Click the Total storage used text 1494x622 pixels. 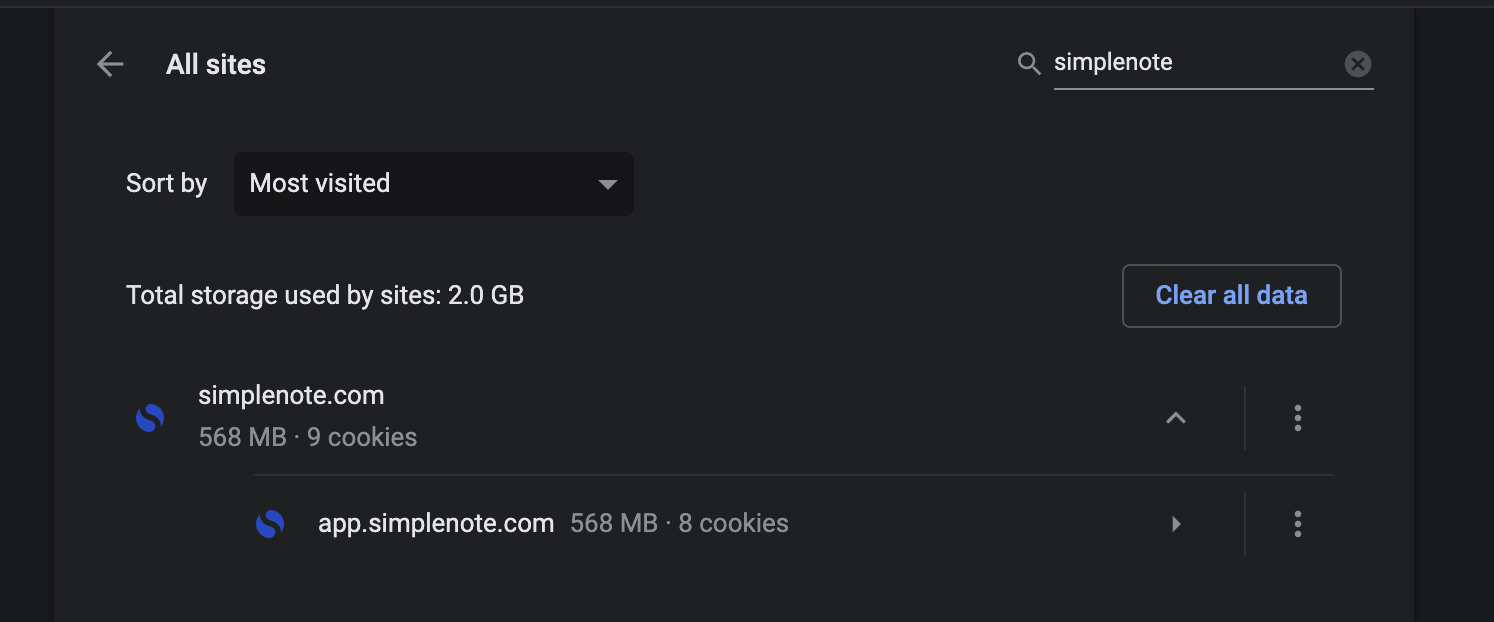[x=324, y=295]
